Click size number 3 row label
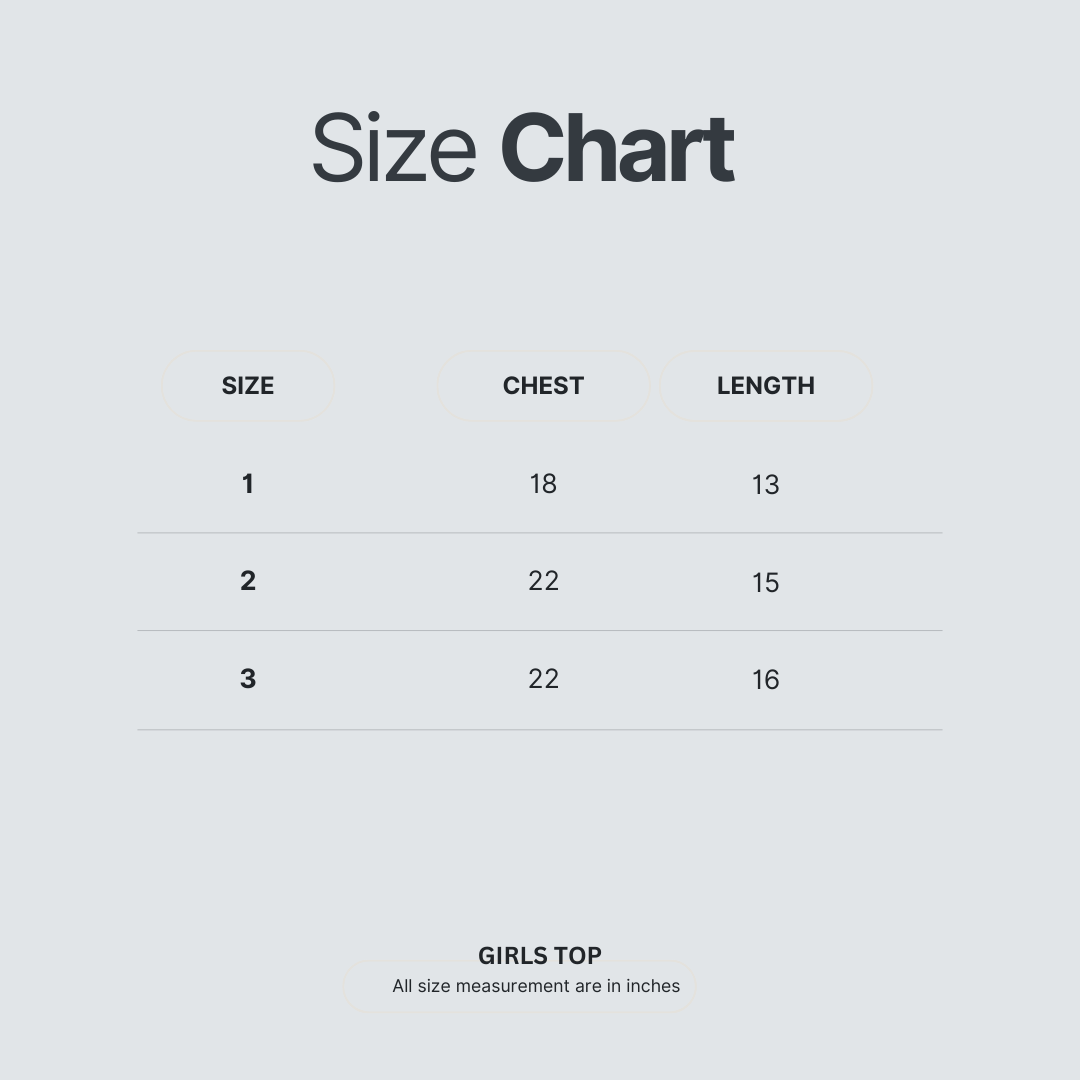1080x1080 pixels. pos(248,679)
